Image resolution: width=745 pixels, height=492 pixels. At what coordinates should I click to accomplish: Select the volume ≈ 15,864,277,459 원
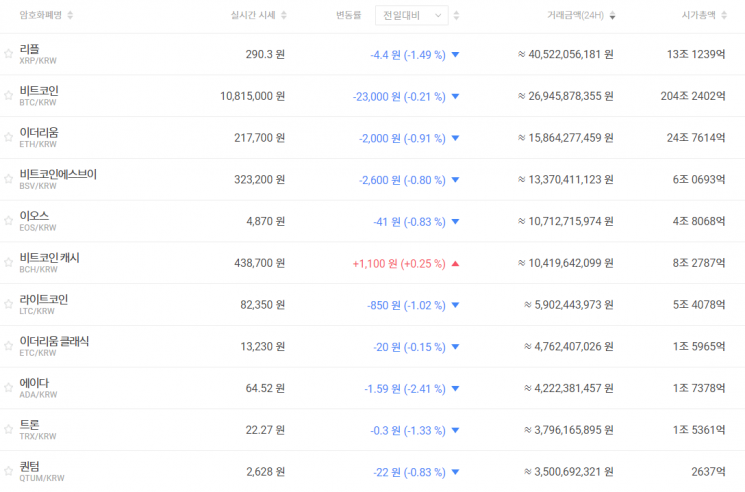(565, 138)
